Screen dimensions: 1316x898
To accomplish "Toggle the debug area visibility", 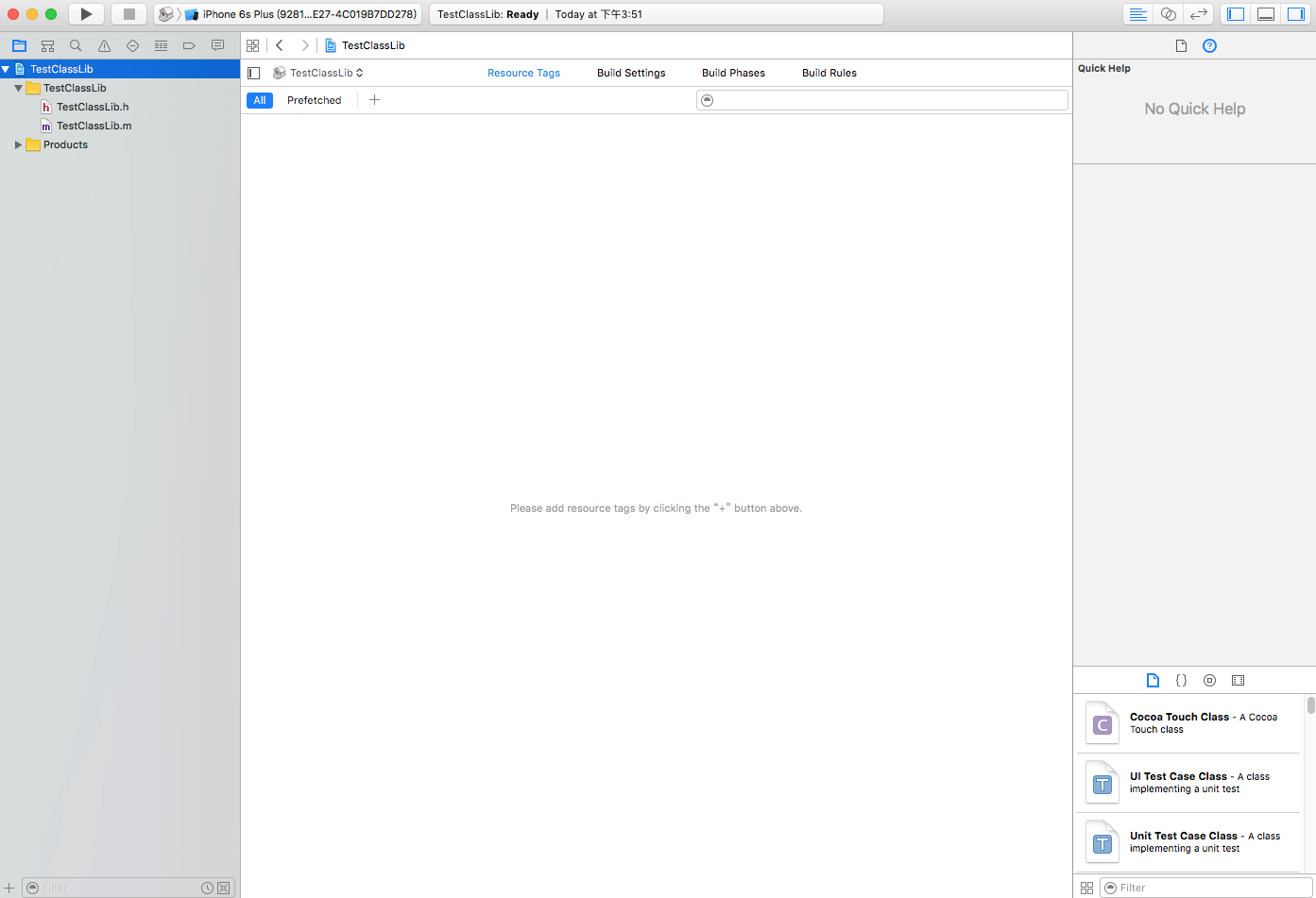I will coord(1266,14).
